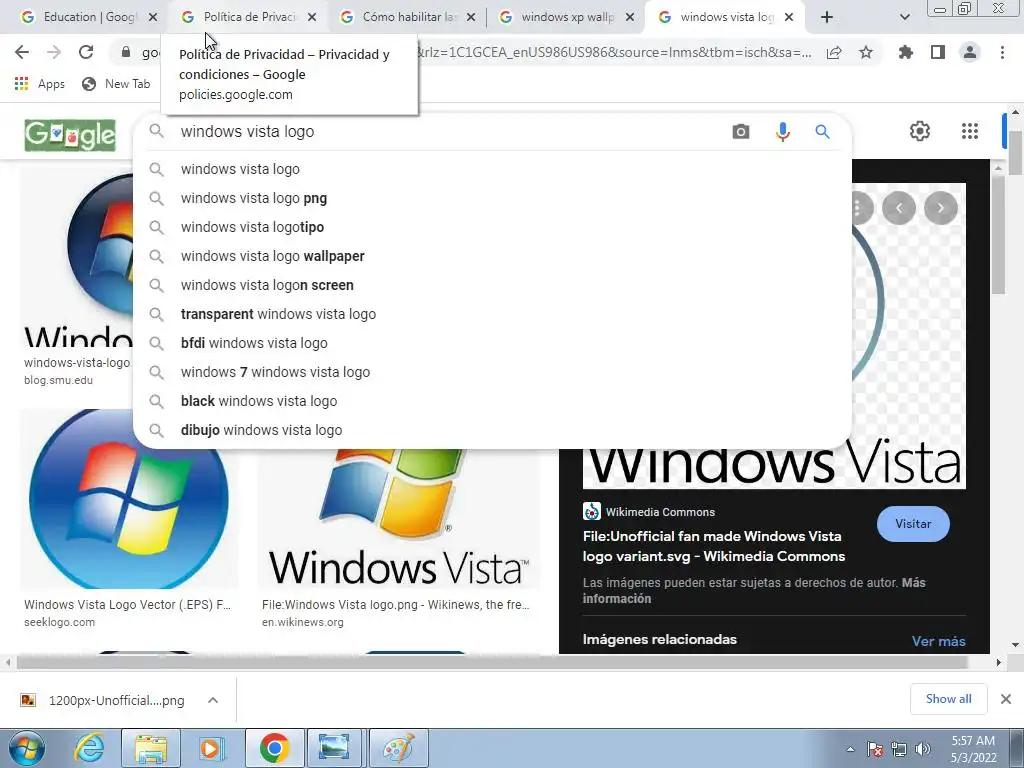
Task: Select suggestion 'windows vista logotipo'
Action: [492, 227]
